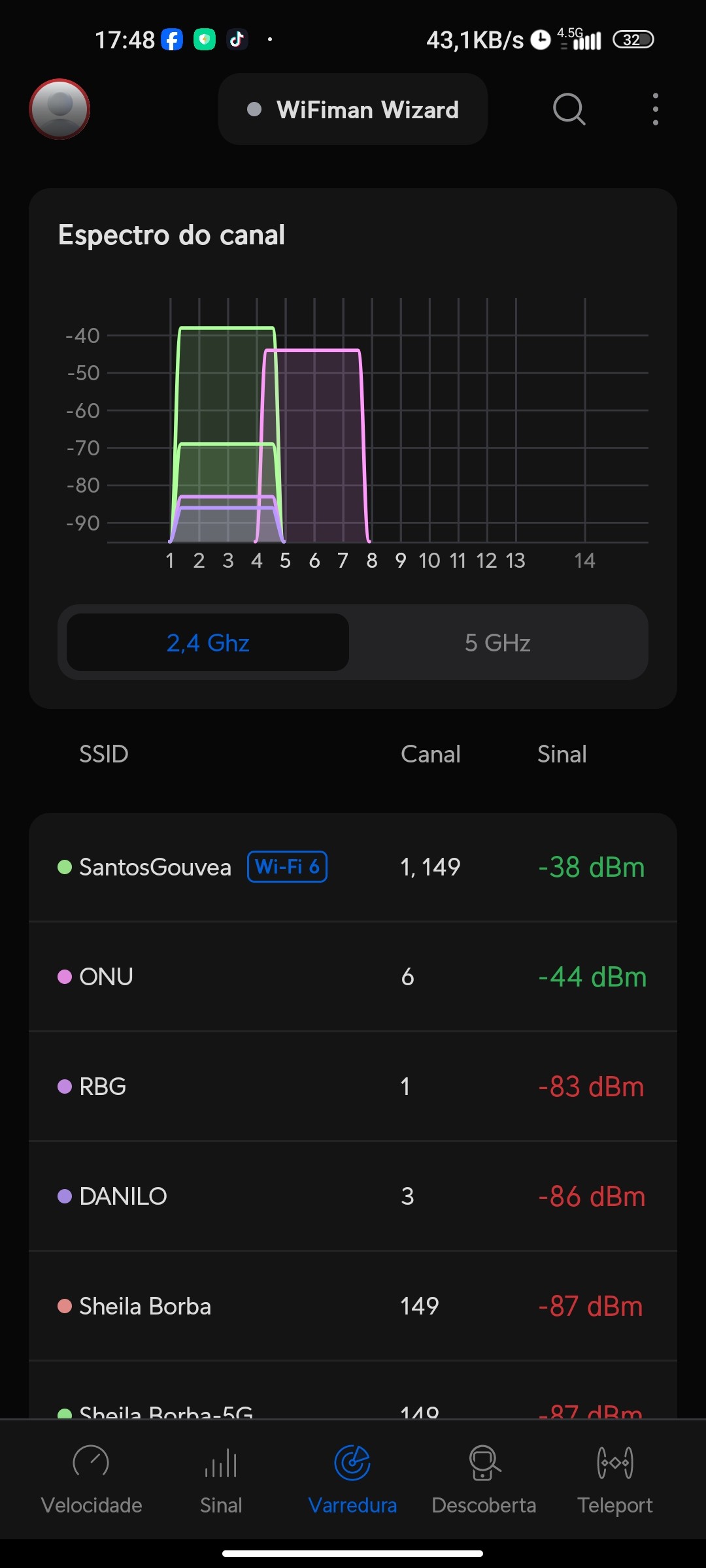Open the WiFiman Wizard selector
Screen dimensions: 706x1568
[353, 110]
